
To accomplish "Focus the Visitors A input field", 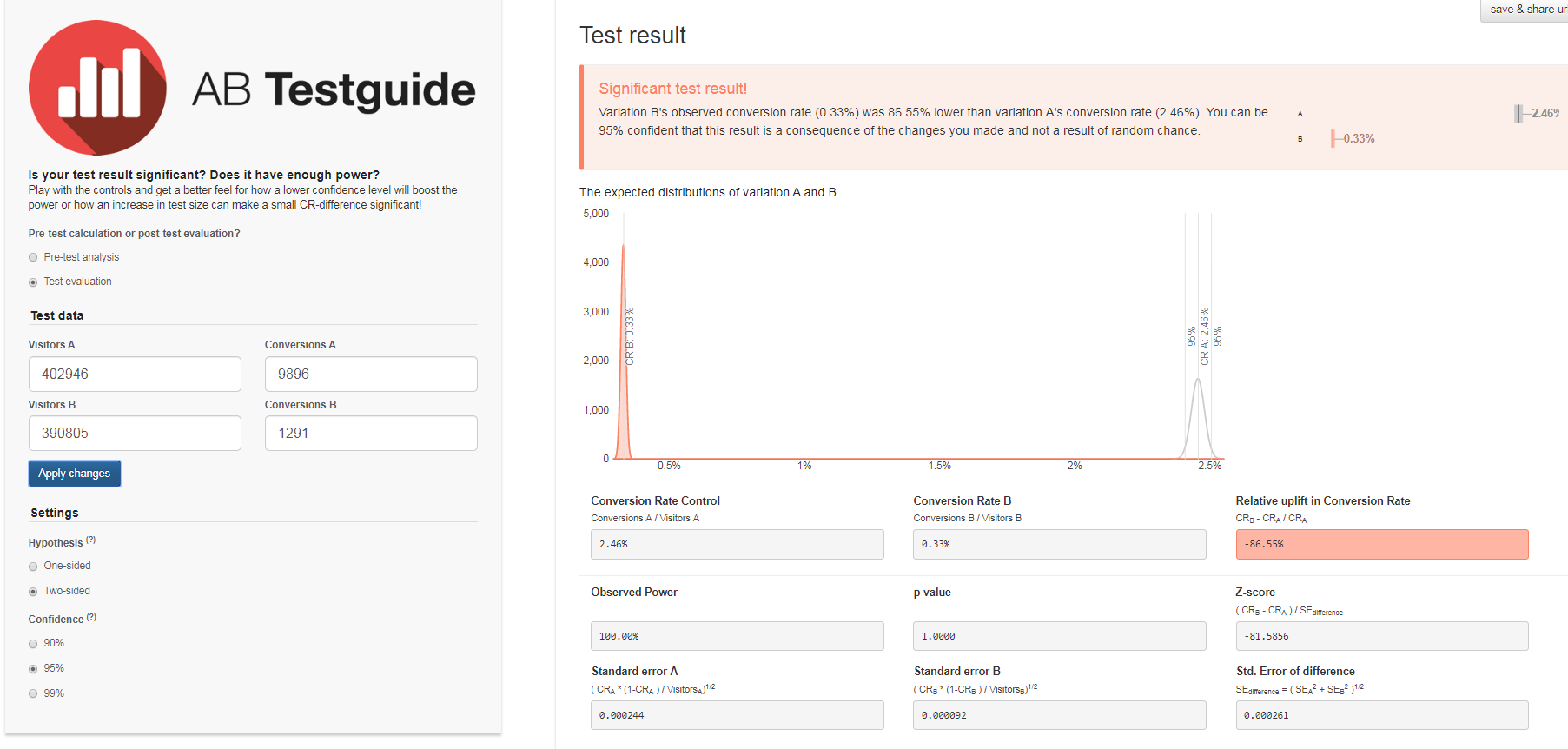I will 135,374.
